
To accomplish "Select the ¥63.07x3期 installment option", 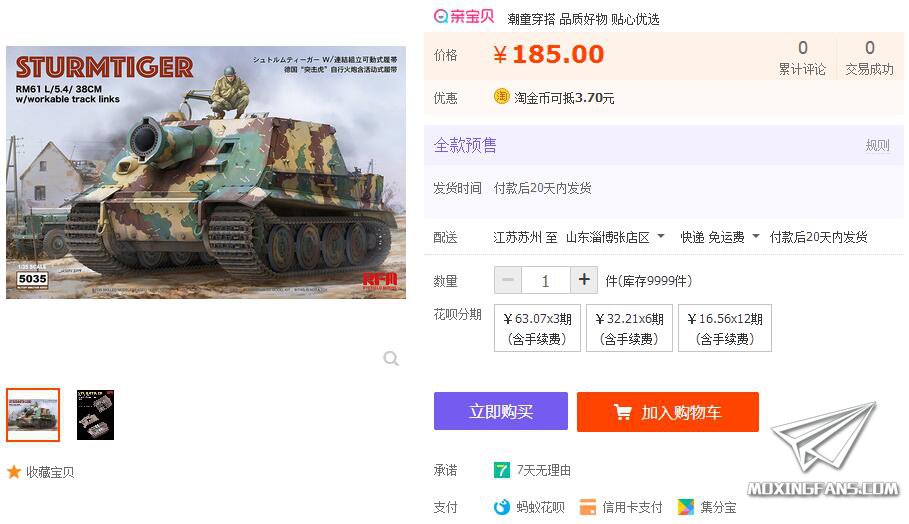I will tap(537, 328).
